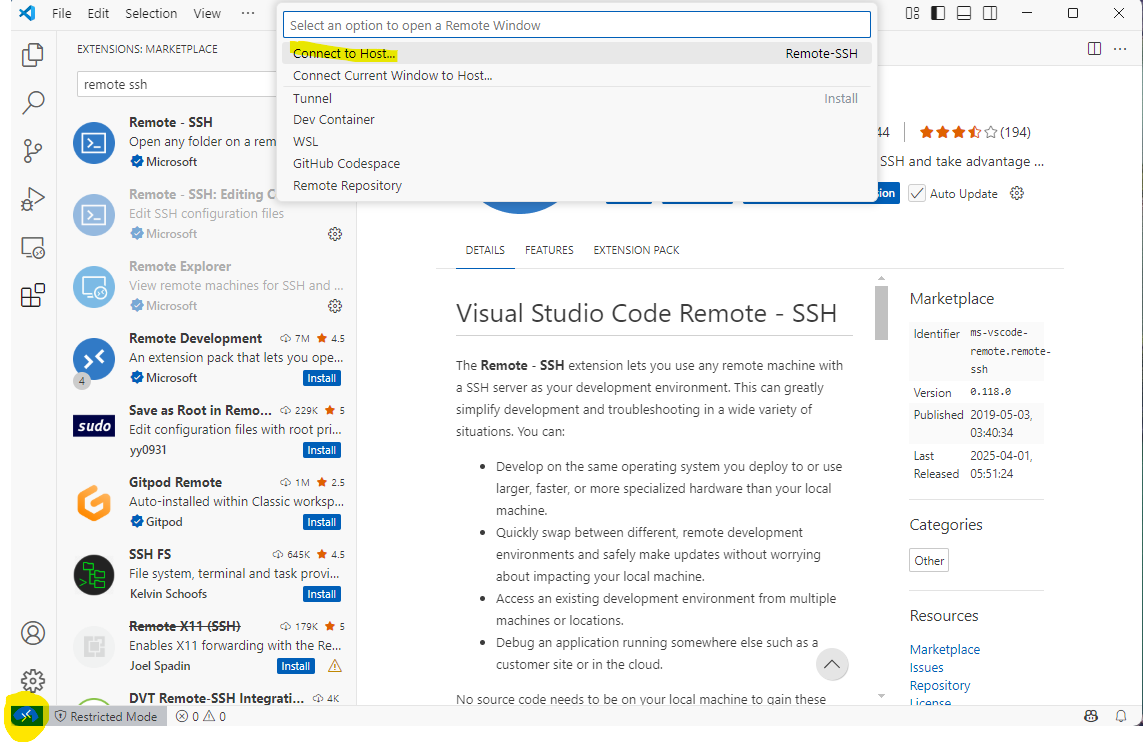1143x743 pixels.
Task: Switch to the DETAILS tab
Action: (485, 250)
